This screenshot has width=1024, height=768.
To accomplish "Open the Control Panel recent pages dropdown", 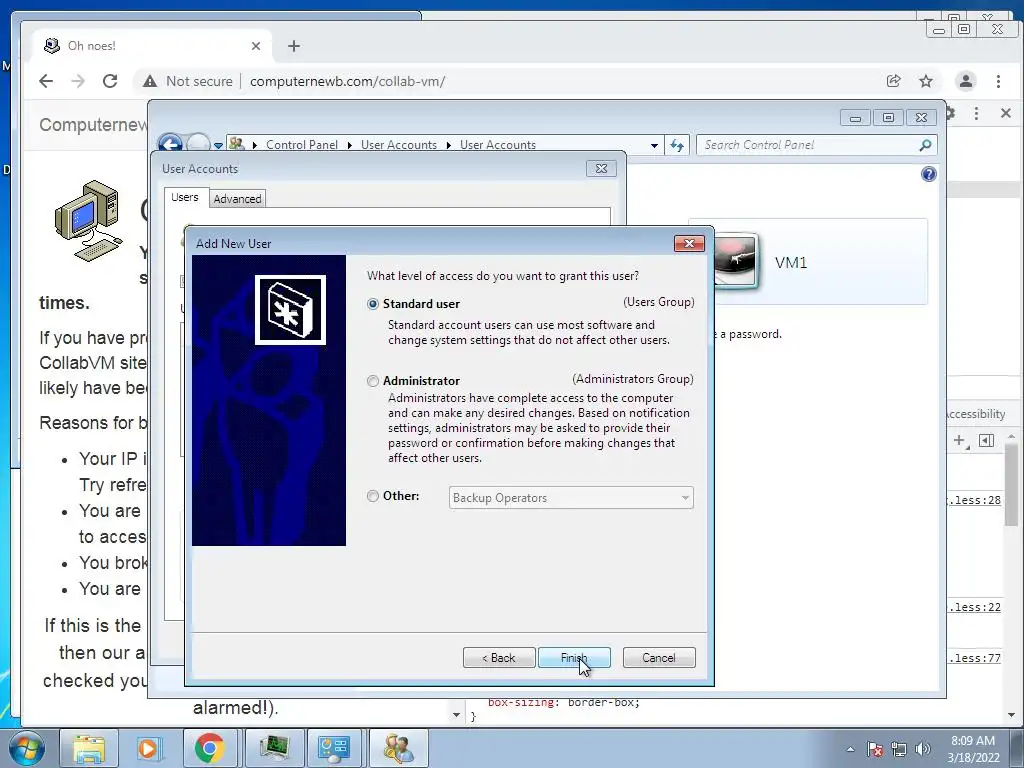I will [x=218, y=146].
